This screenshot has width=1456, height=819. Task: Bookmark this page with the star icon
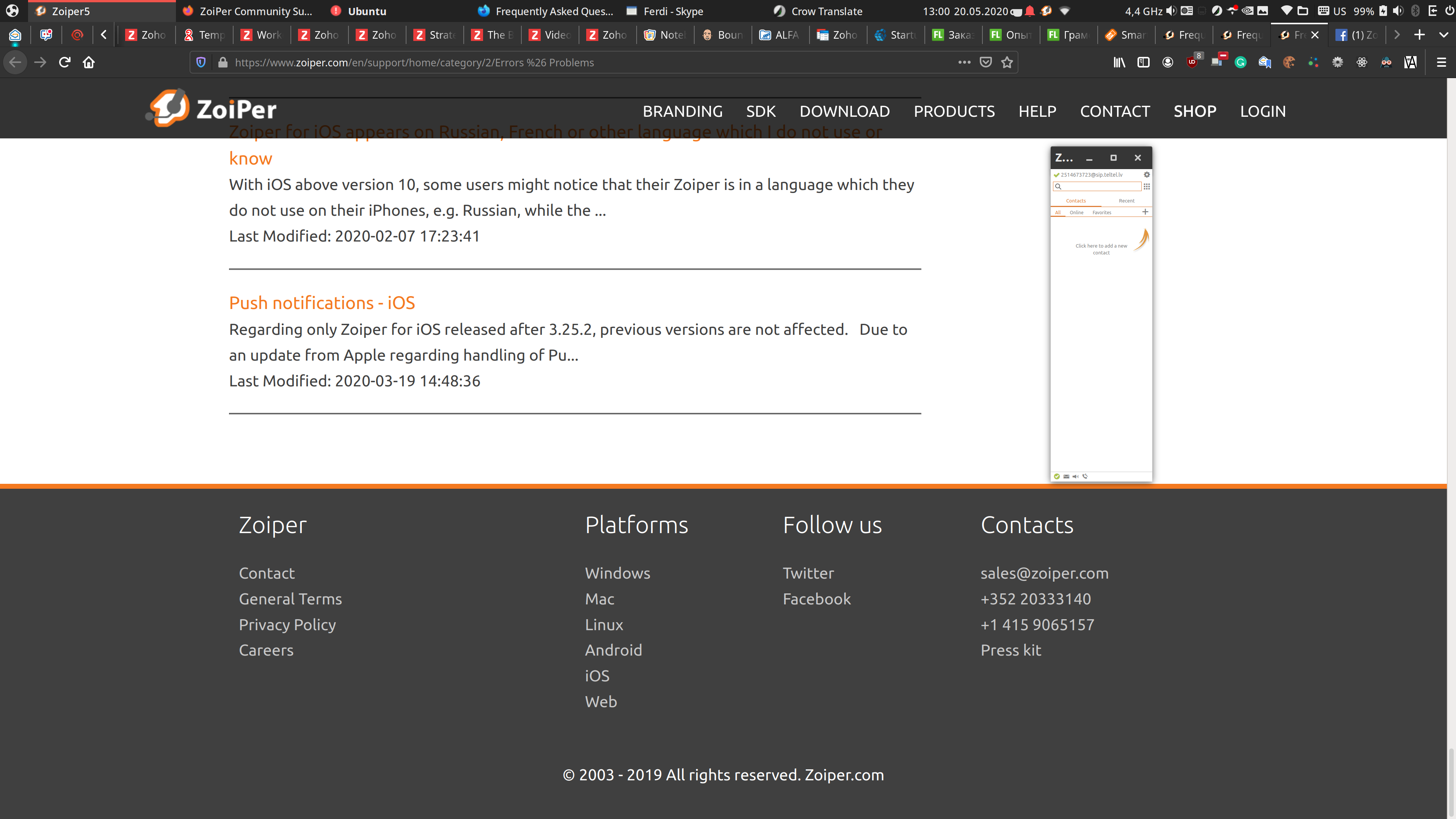(x=1007, y=62)
